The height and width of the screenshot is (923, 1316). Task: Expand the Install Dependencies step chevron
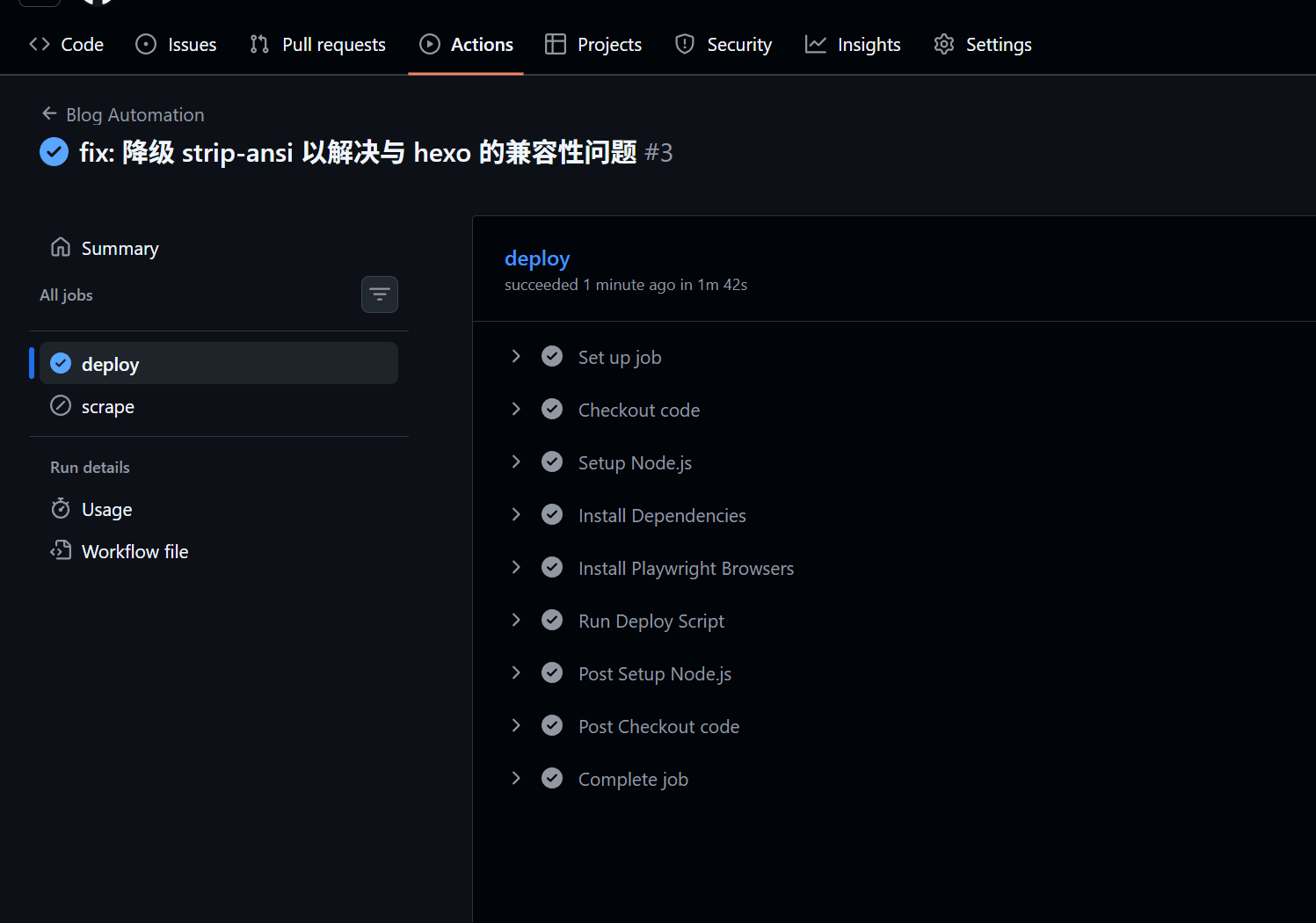(516, 515)
